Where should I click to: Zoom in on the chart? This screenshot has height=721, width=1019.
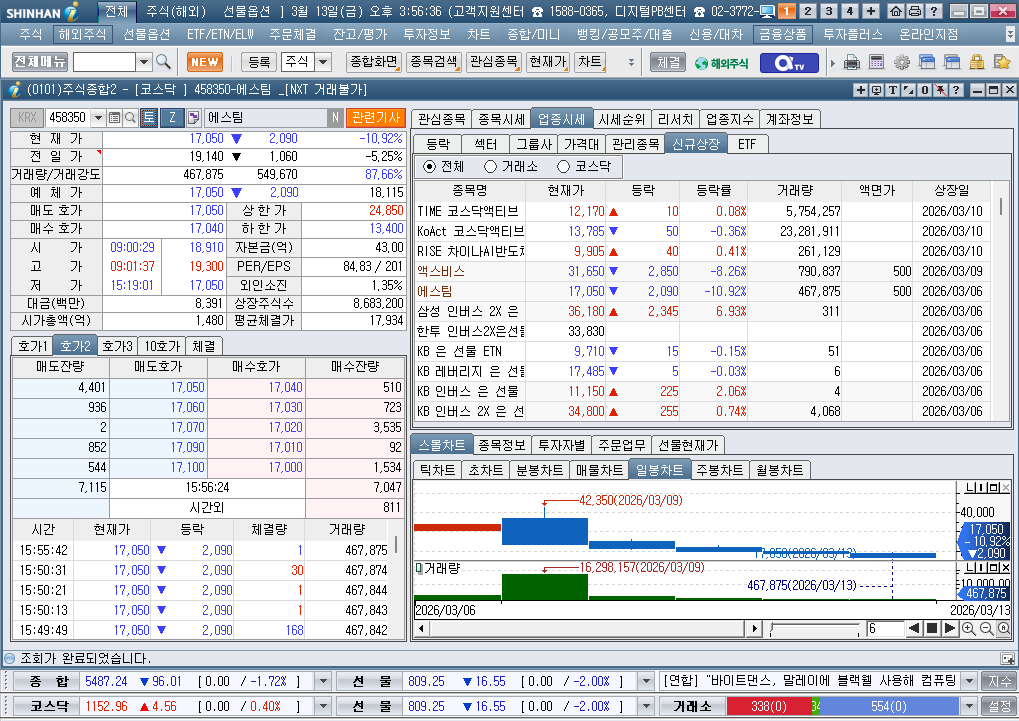click(x=968, y=629)
